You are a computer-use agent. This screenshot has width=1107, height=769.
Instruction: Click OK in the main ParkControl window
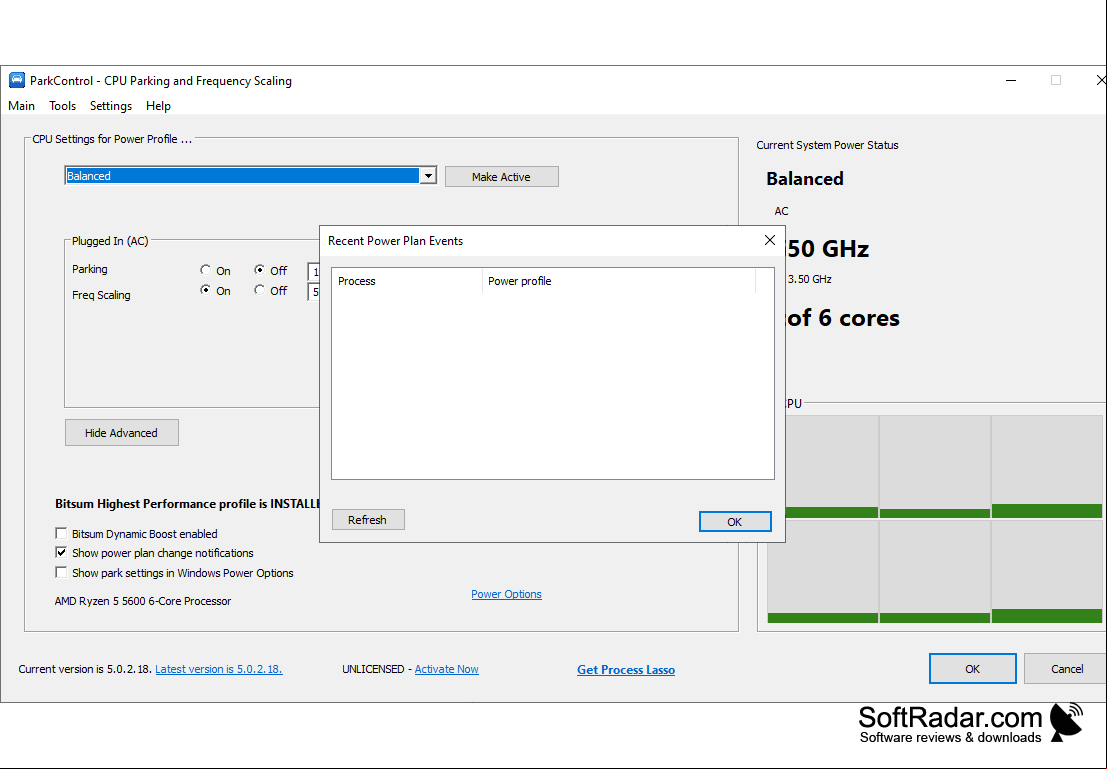pyautogui.click(x=972, y=669)
